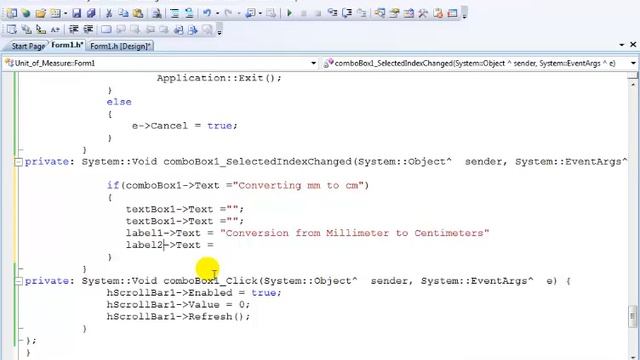Click the New Project toolbar icon
The height and width of the screenshot is (360, 640).
(11, 13)
